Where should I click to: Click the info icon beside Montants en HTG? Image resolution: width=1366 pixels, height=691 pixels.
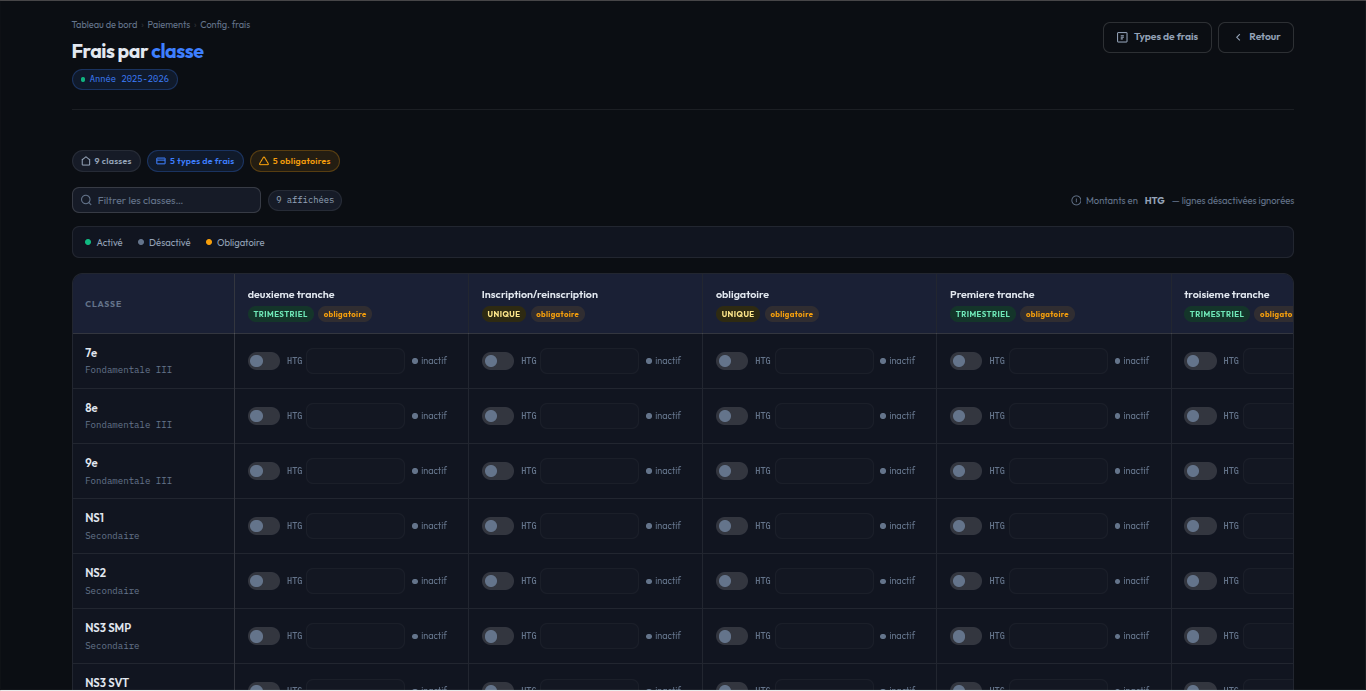(1076, 201)
